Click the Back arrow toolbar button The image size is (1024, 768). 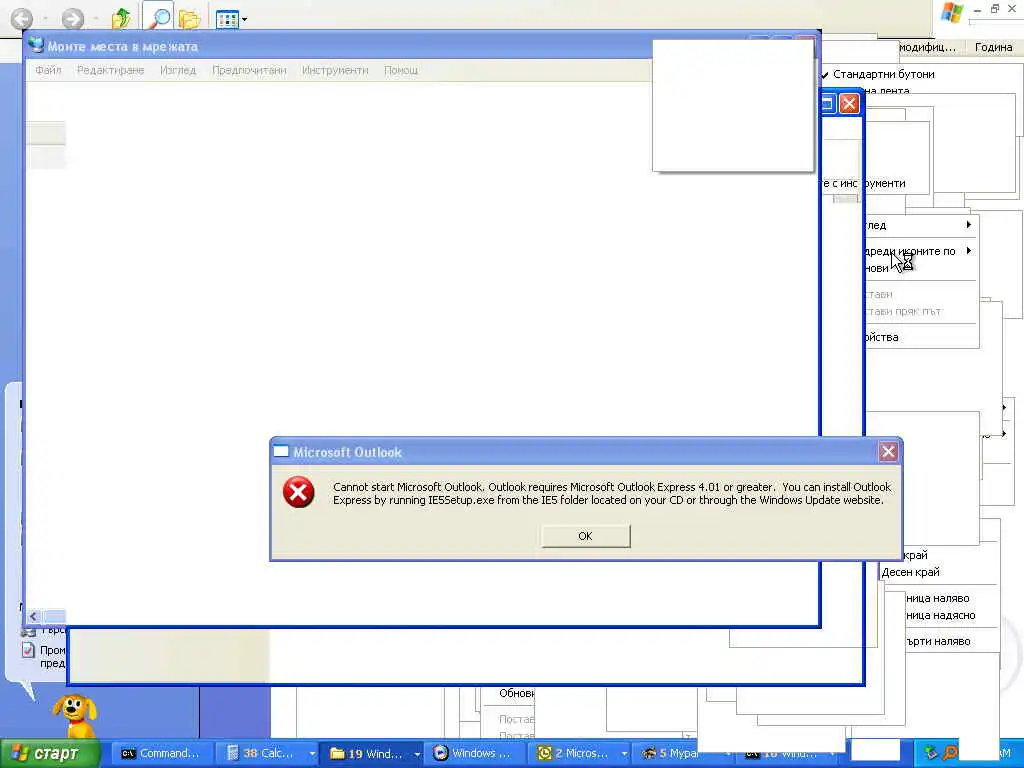(x=22, y=19)
